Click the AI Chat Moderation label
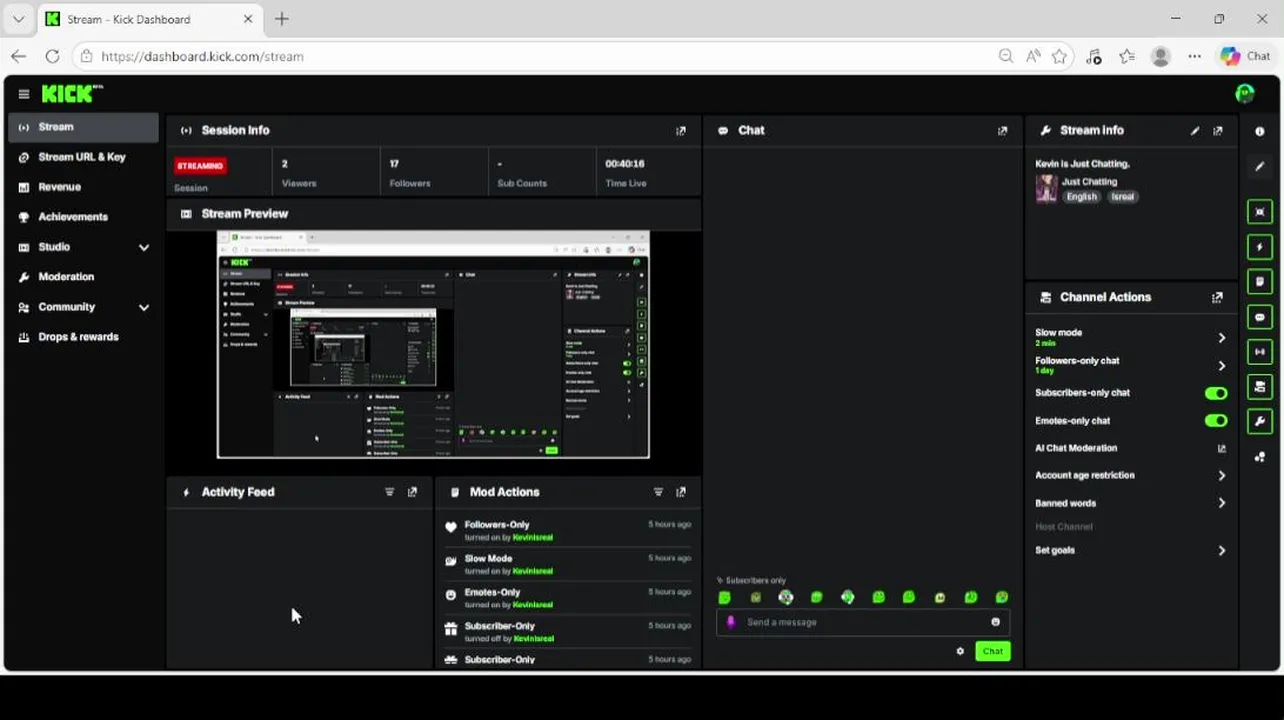Viewport: 1284px width, 720px height. click(1076, 448)
